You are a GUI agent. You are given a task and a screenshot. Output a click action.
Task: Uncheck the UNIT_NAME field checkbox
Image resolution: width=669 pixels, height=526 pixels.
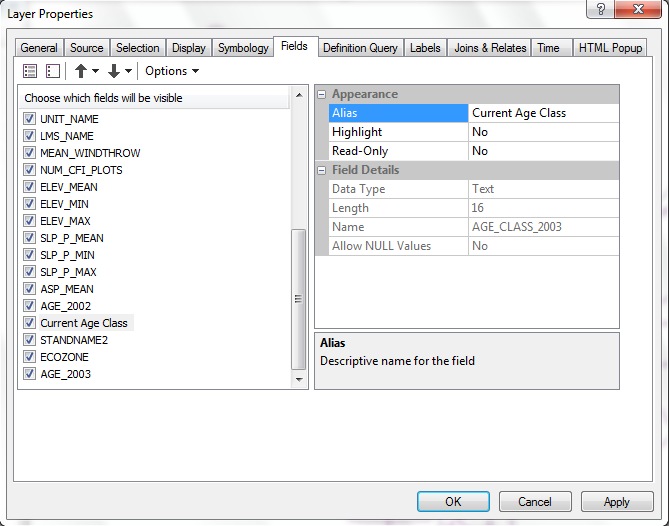(x=29, y=119)
